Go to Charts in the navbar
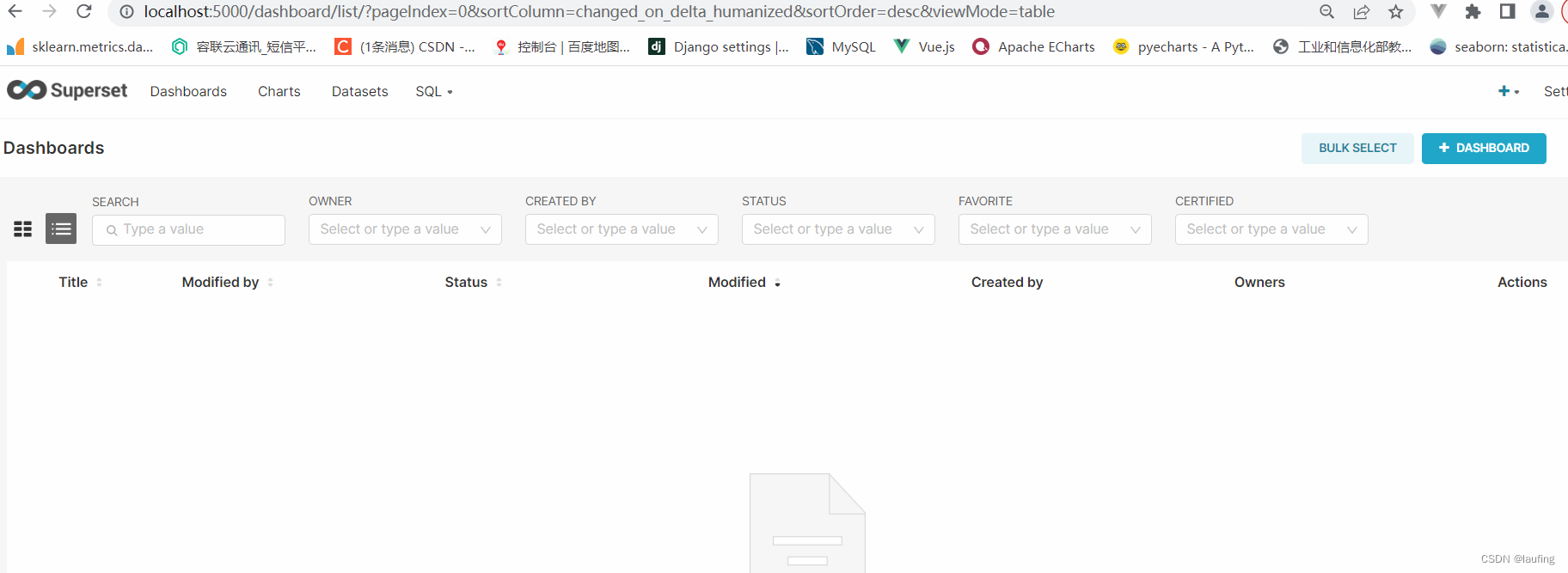This screenshot has height=573, width=1568. 279,91
